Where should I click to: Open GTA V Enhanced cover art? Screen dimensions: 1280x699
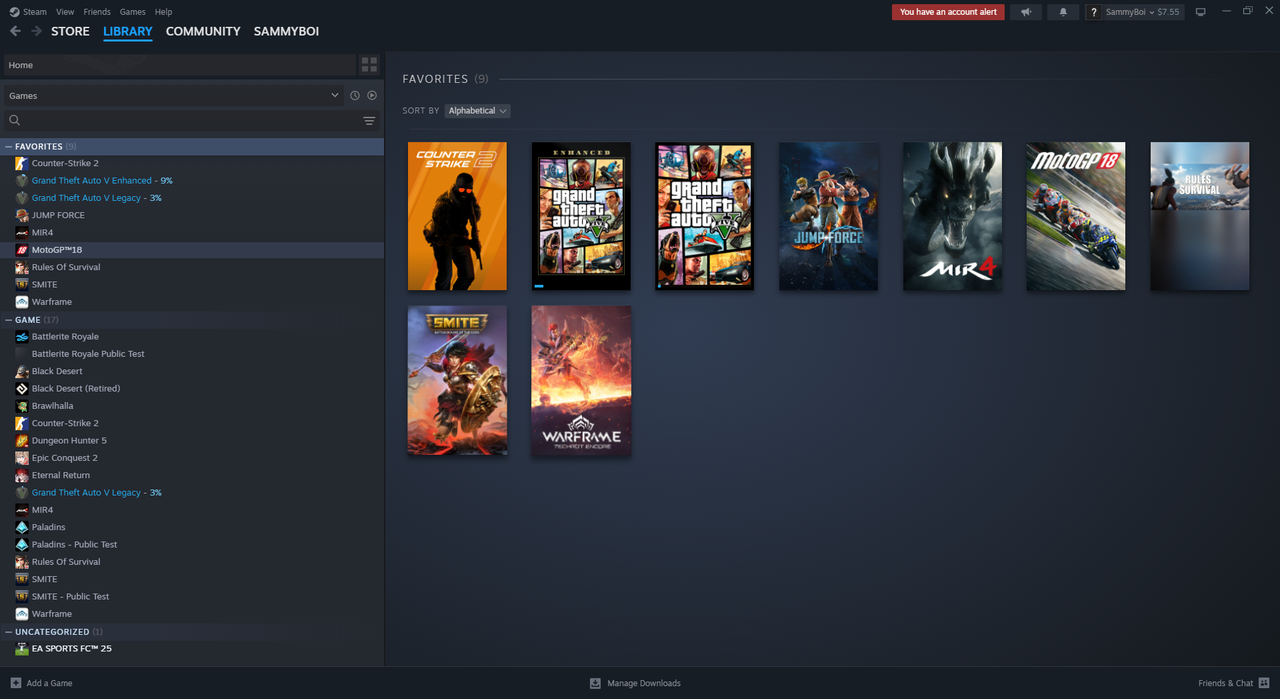point(581,216)
